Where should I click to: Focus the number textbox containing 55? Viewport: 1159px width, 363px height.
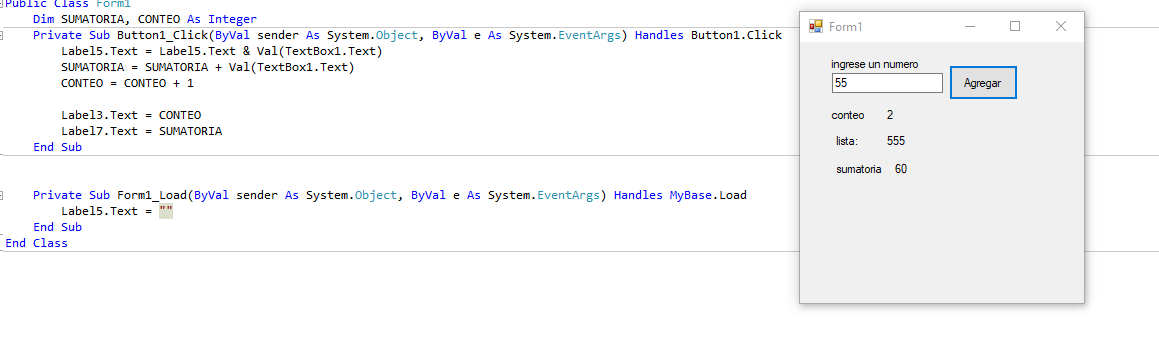(887, 84)
